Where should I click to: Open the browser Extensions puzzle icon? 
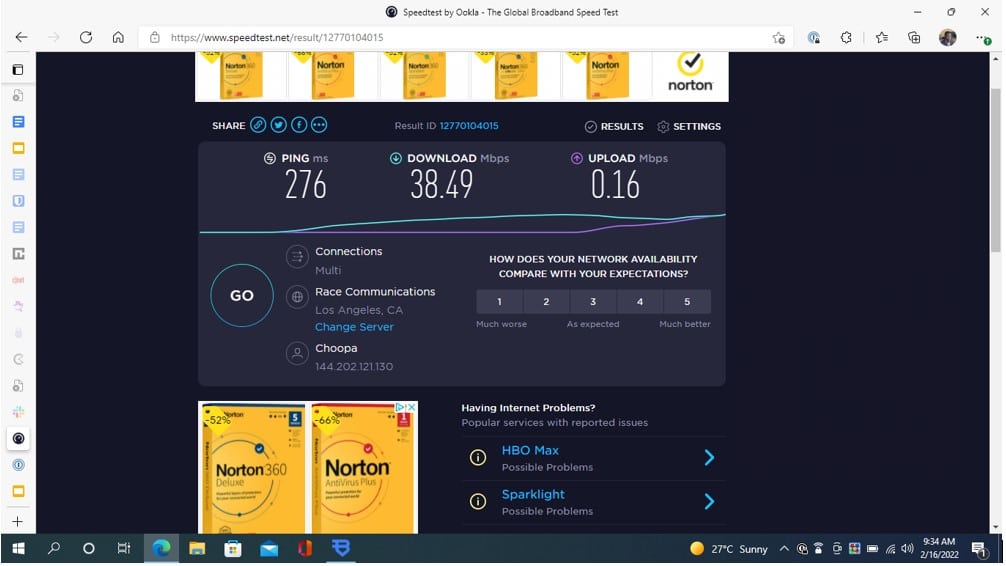tap(846, 37)
